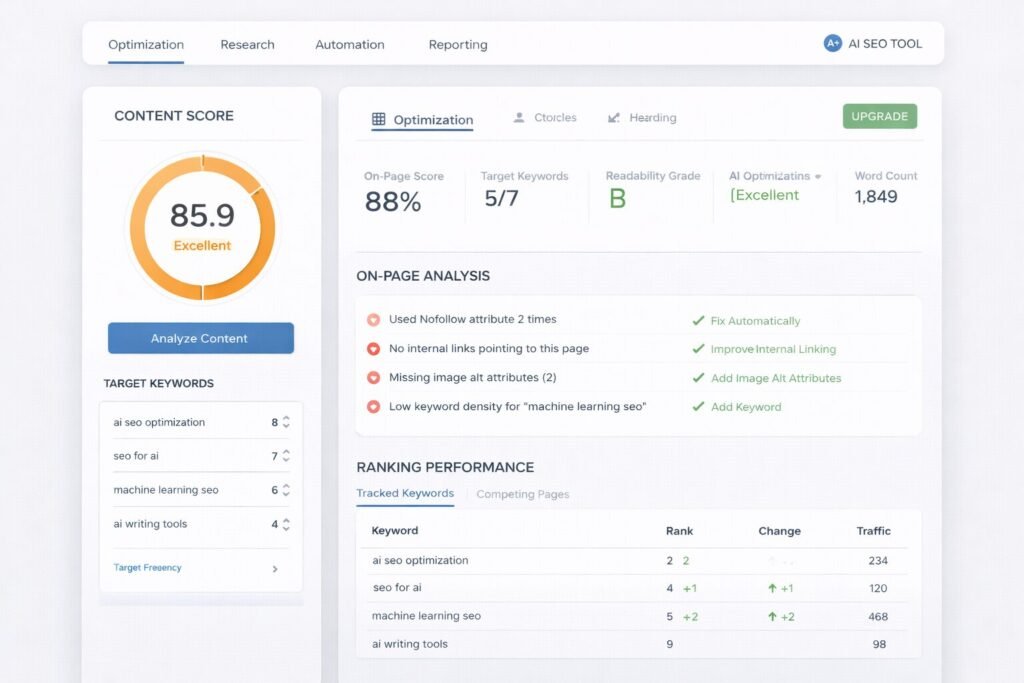The width and height of the screenshot is (1024, 683).
Task: Click the green UPGRADE button
Action: tap(879, 116)
